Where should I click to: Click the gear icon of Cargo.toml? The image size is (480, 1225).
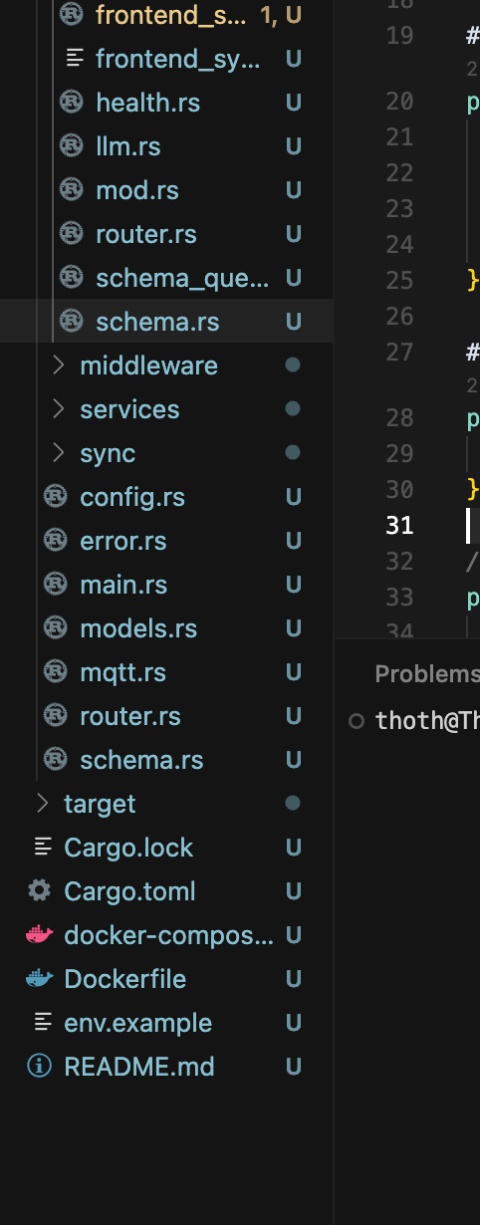[39, 891]
